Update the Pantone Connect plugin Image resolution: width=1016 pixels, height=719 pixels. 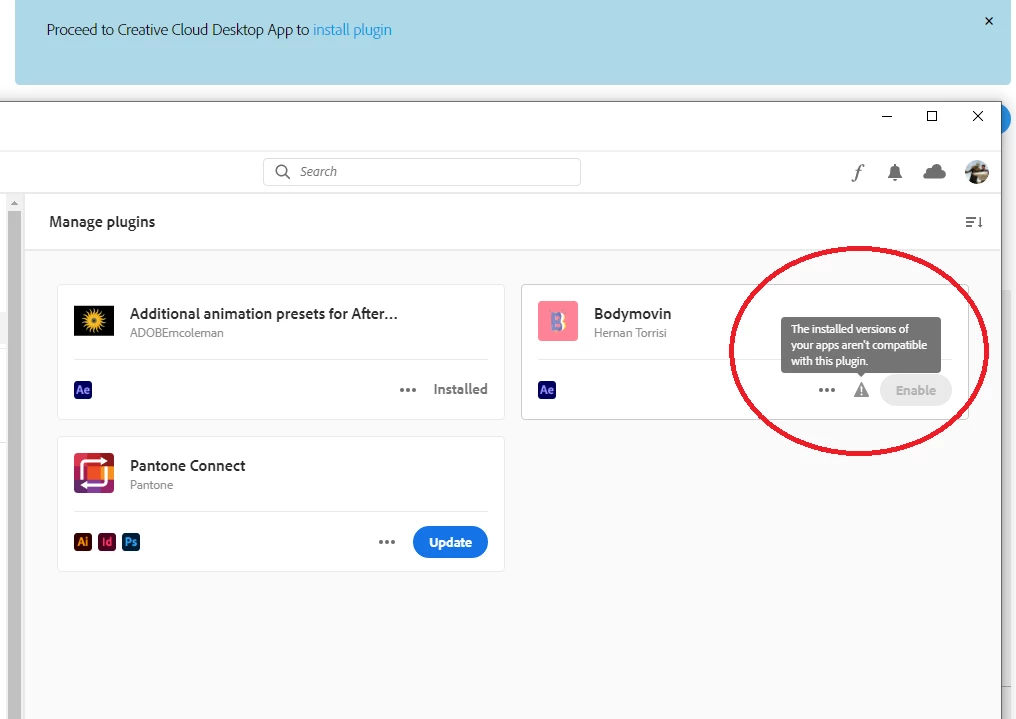(x=450, y=542)
